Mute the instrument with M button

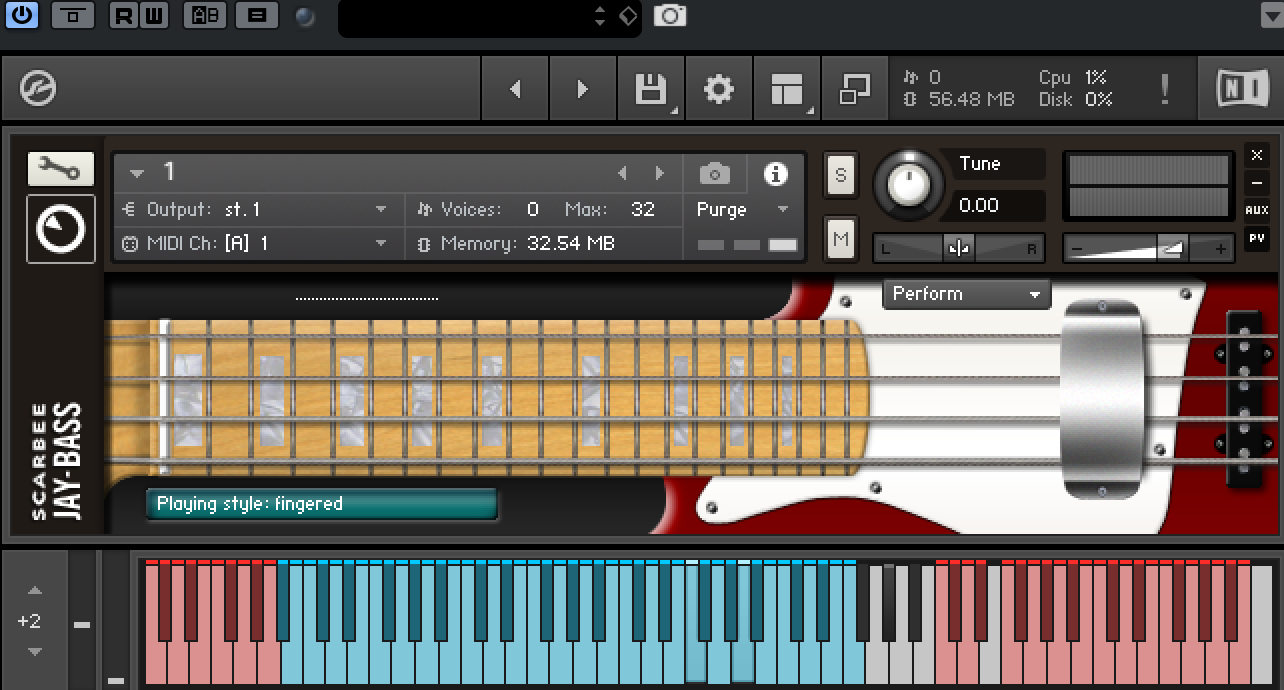click(x=840, y=239)
